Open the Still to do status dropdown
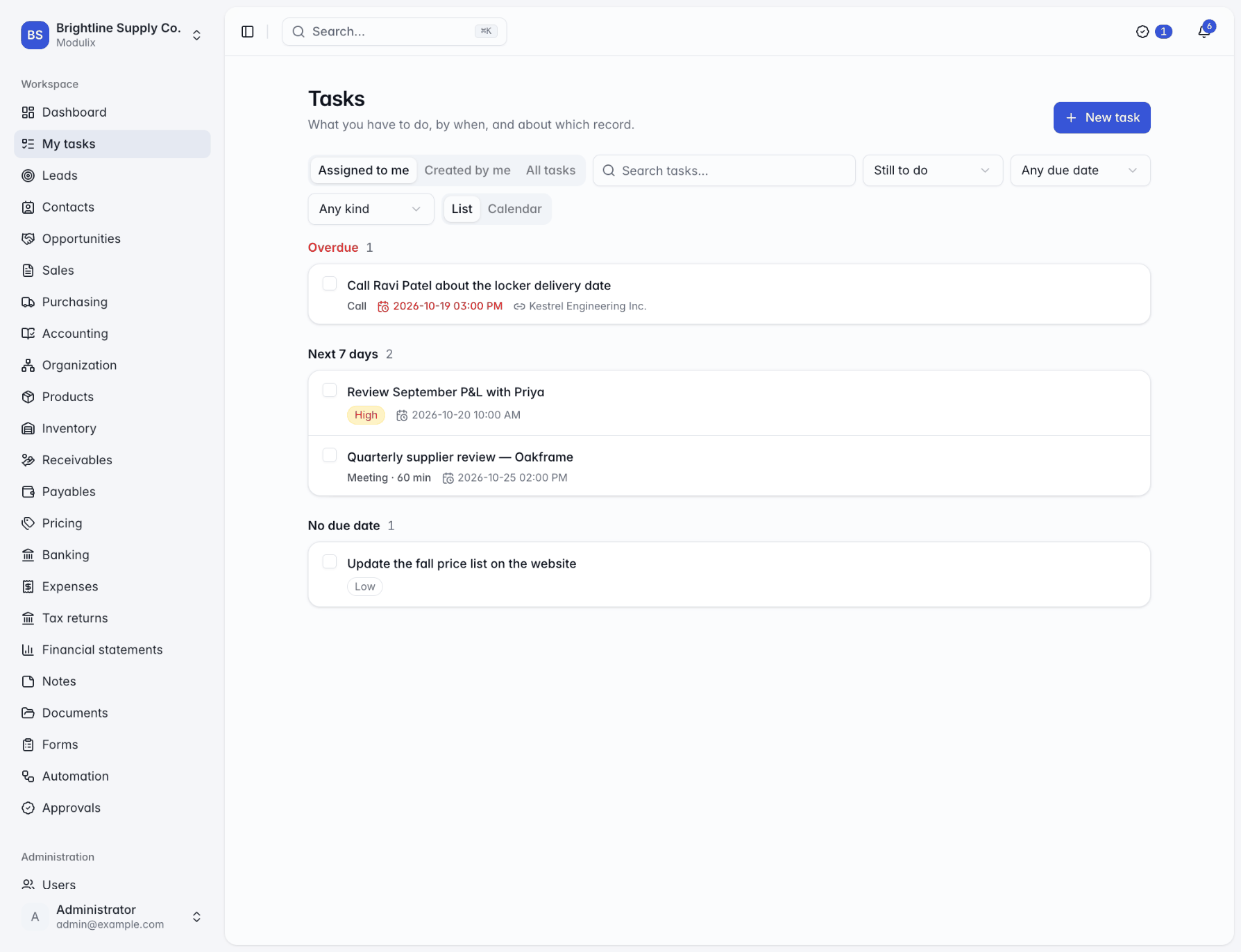Viewport: 1241px width, 952px height. click(932, 171)
